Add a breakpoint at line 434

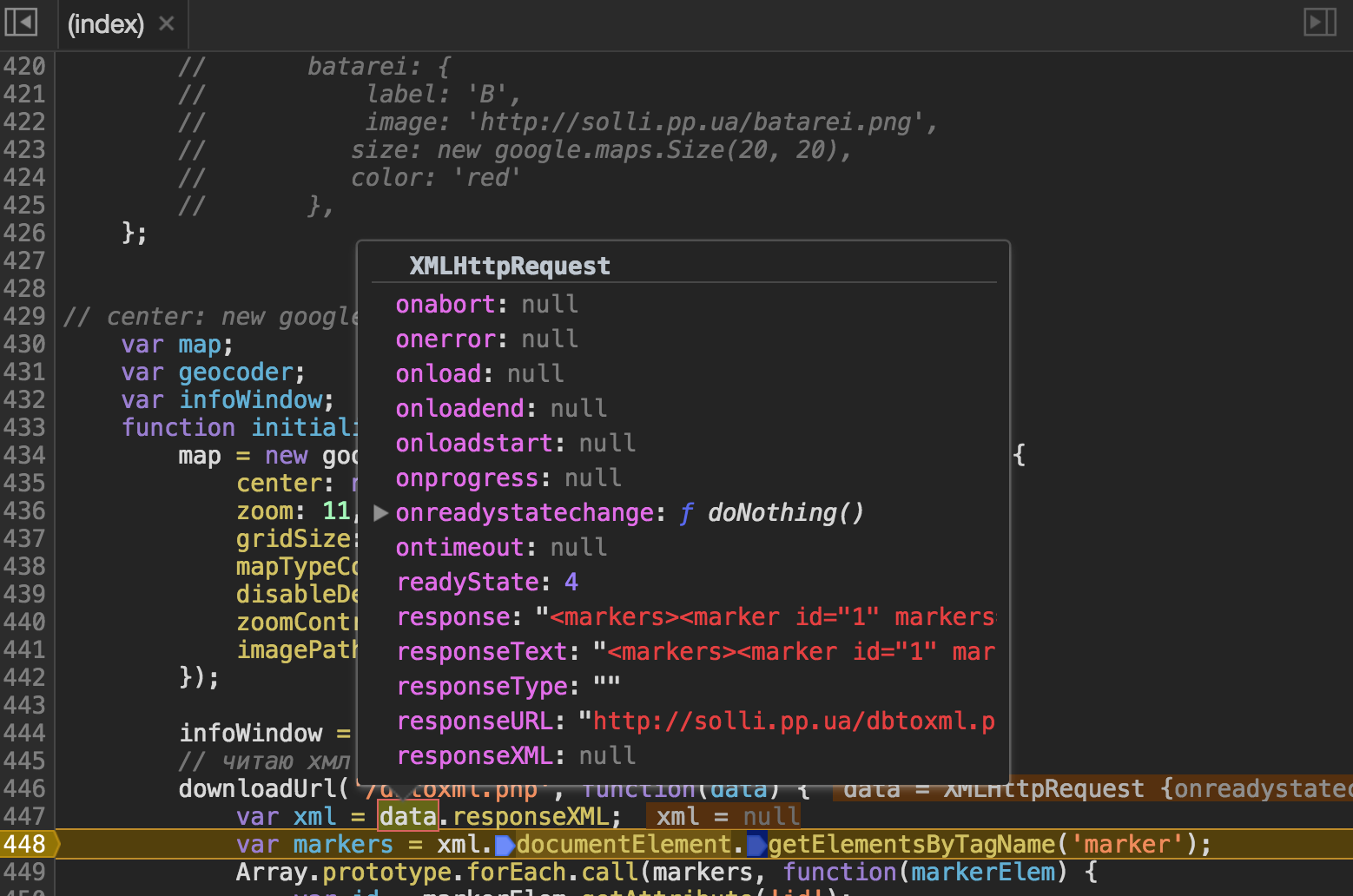click(25, 455)
